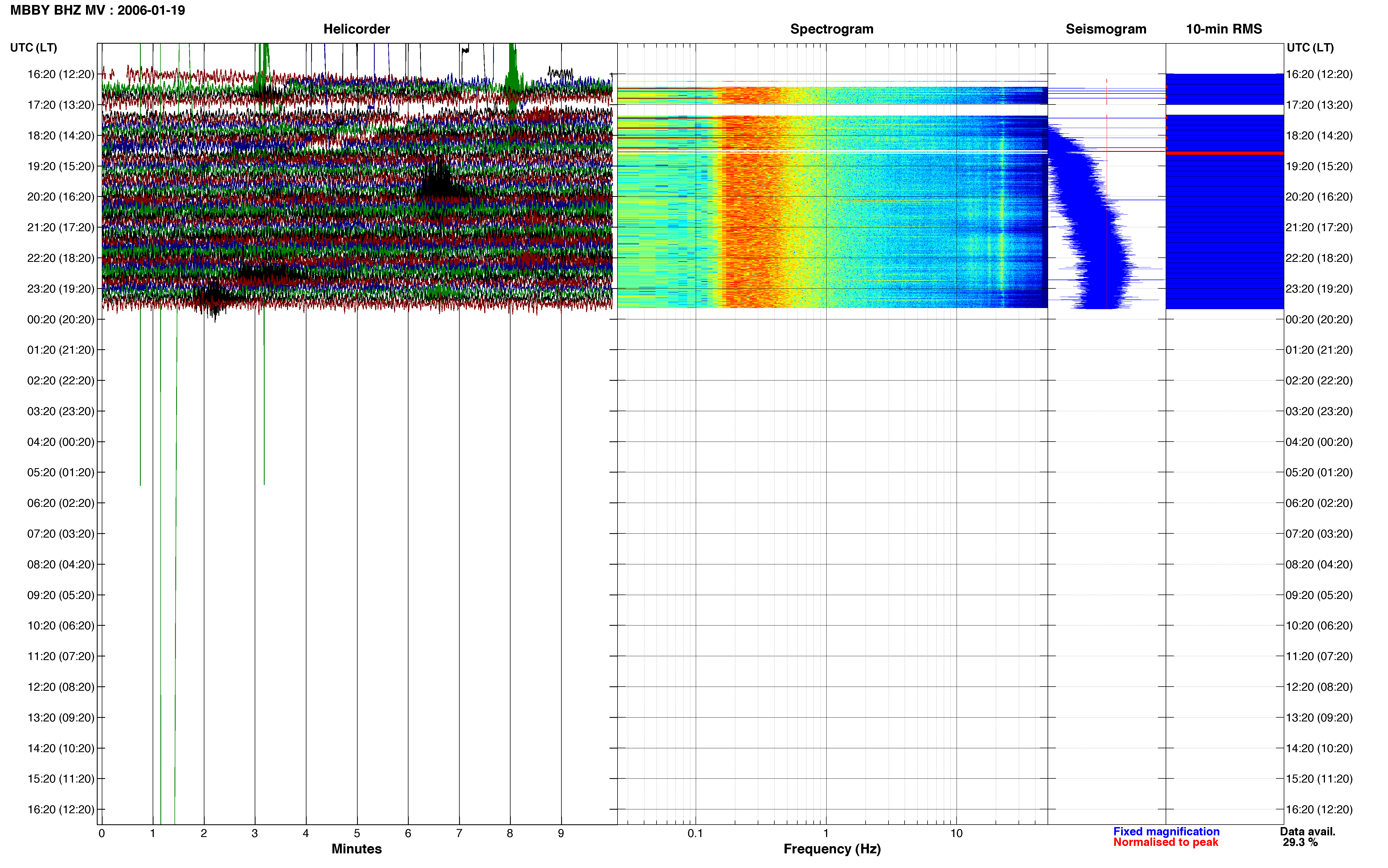
Task: Click the frequency axis tick '0.1'
Action: tap(695, 833)
